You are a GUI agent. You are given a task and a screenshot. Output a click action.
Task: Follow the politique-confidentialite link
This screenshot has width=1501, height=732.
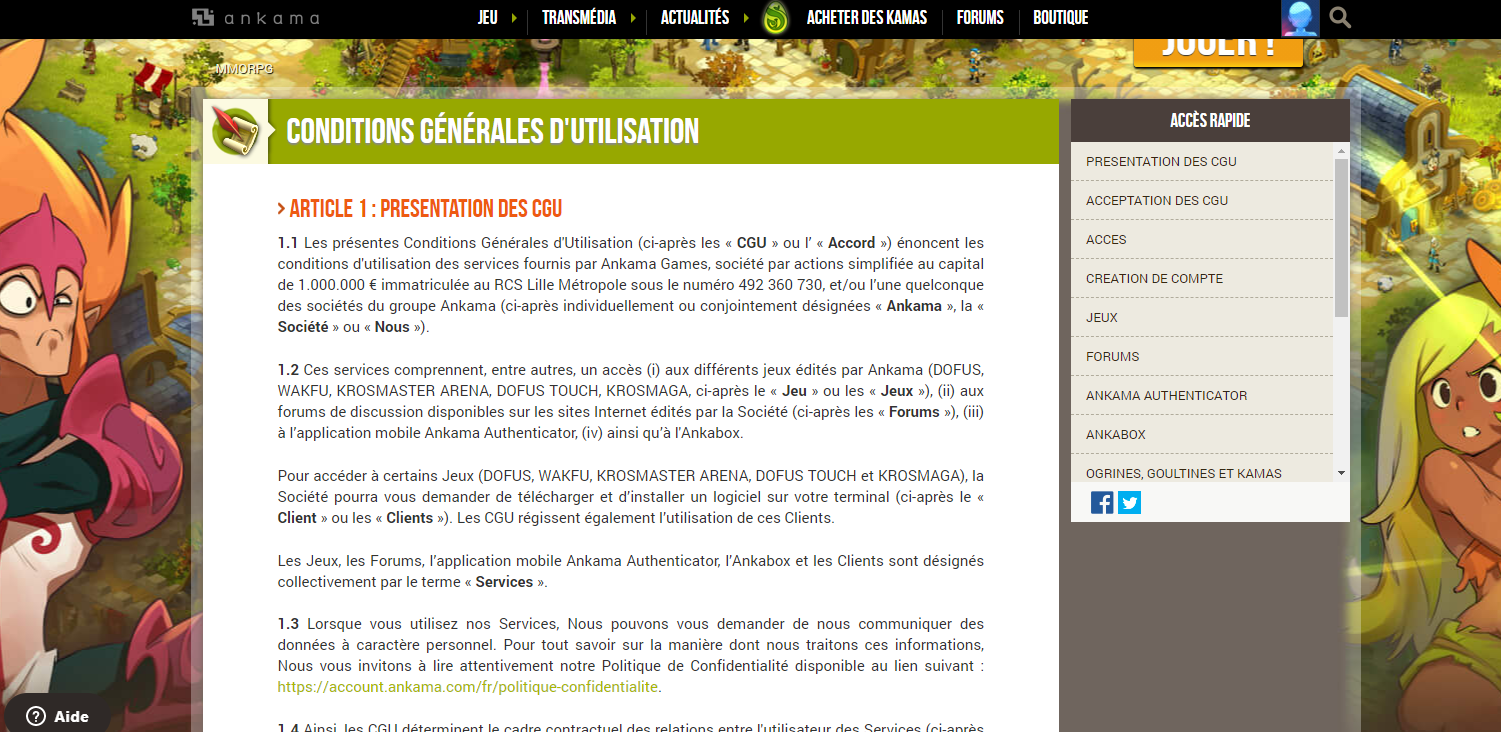click(x=468, y=687)
